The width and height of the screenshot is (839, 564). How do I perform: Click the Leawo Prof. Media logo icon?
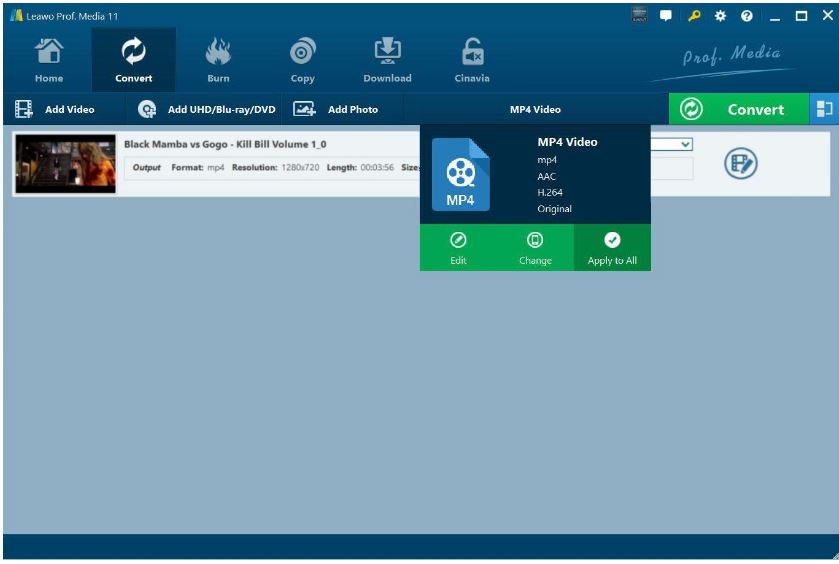(17, 16)
